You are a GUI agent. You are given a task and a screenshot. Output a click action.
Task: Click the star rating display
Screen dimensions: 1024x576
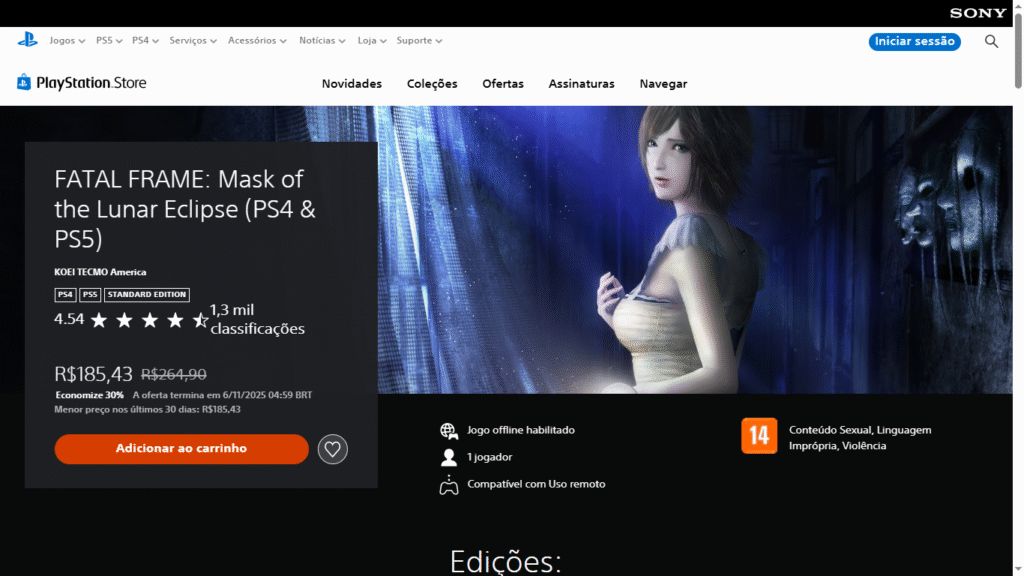[148, 320]
